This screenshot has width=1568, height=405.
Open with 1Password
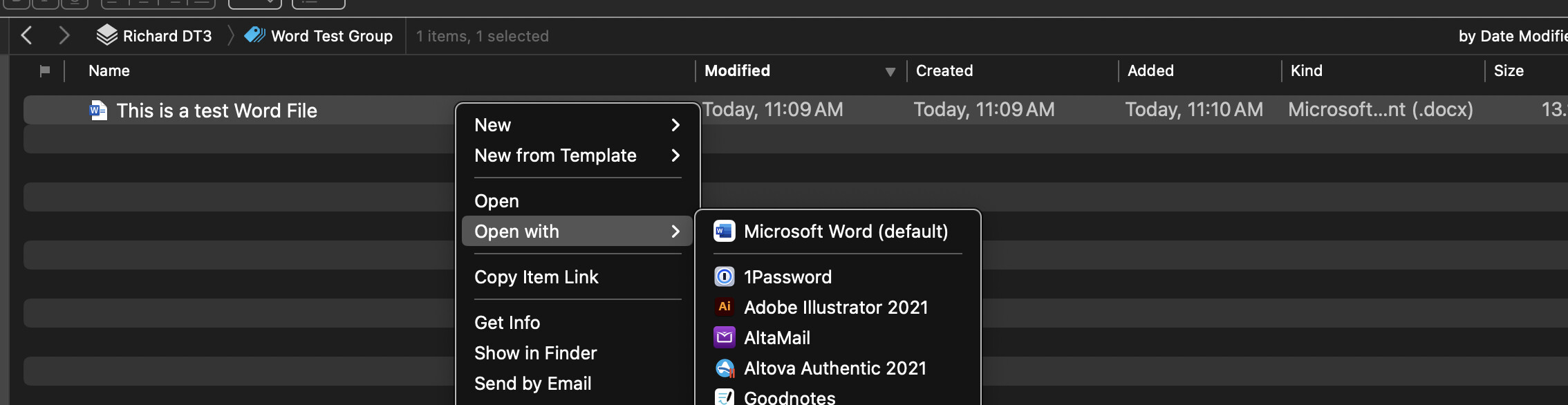pos(838,277)
